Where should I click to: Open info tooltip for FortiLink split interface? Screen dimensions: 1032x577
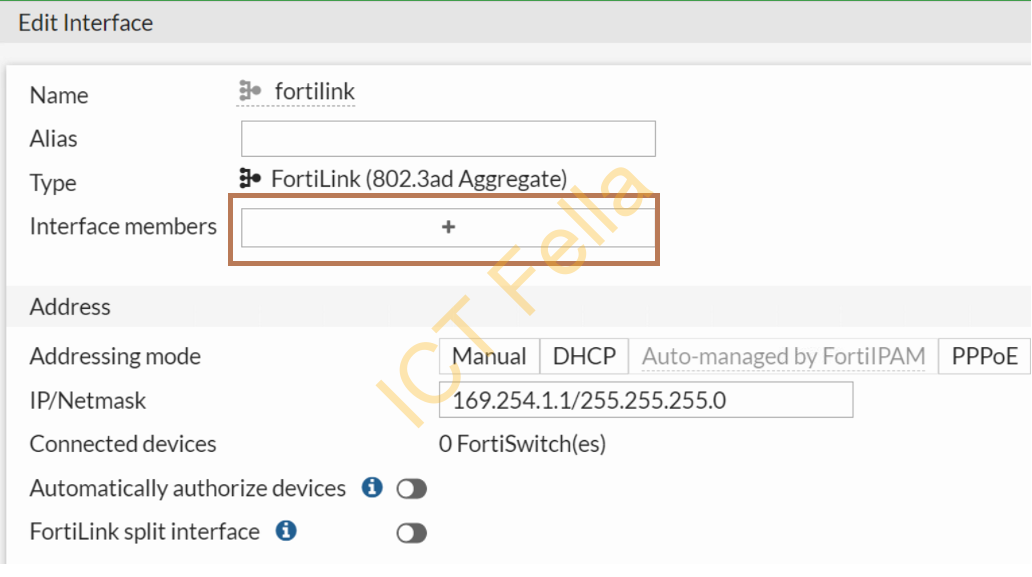286,530
